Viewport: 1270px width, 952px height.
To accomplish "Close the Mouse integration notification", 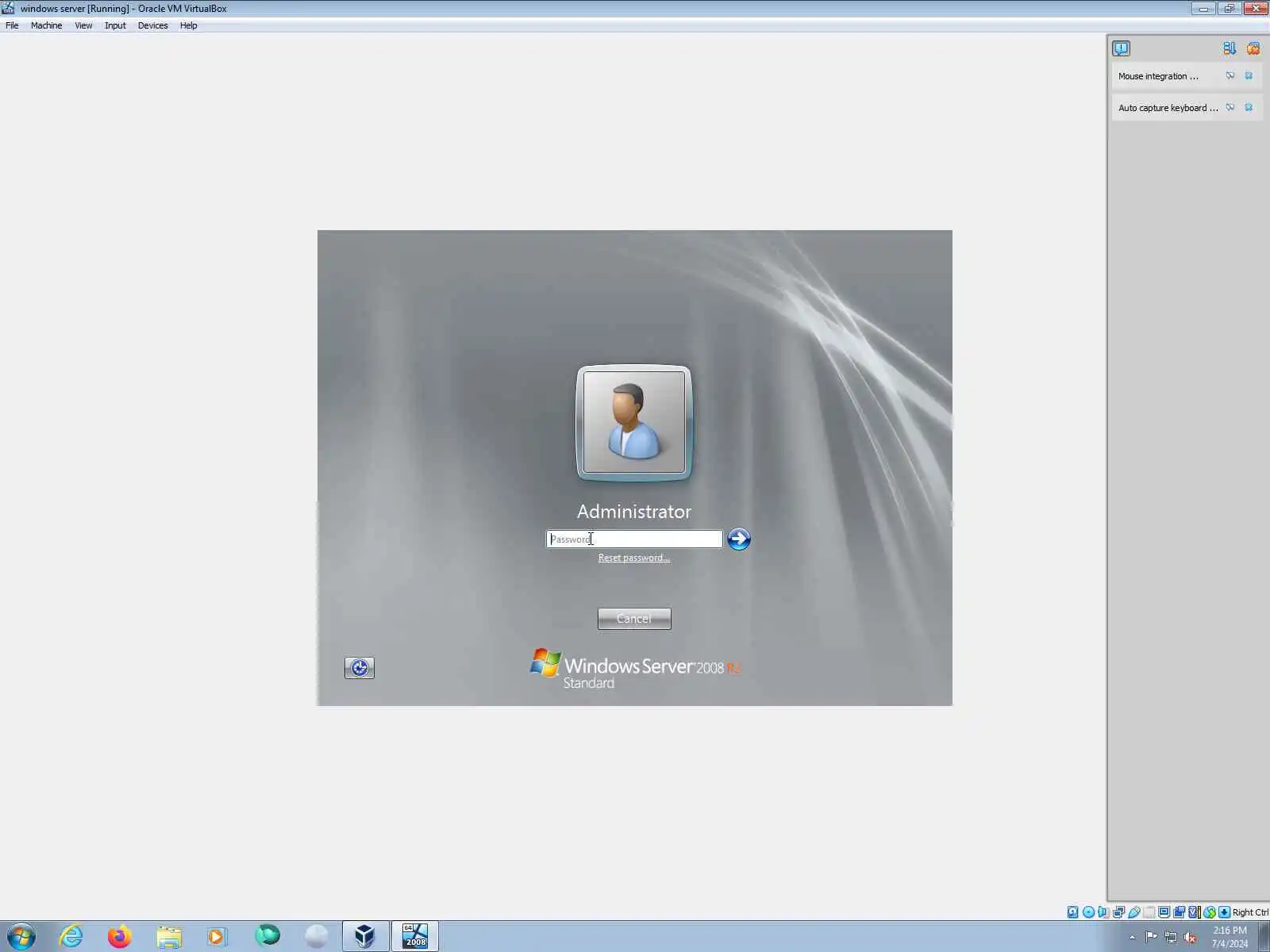I will coord(1249,76).
